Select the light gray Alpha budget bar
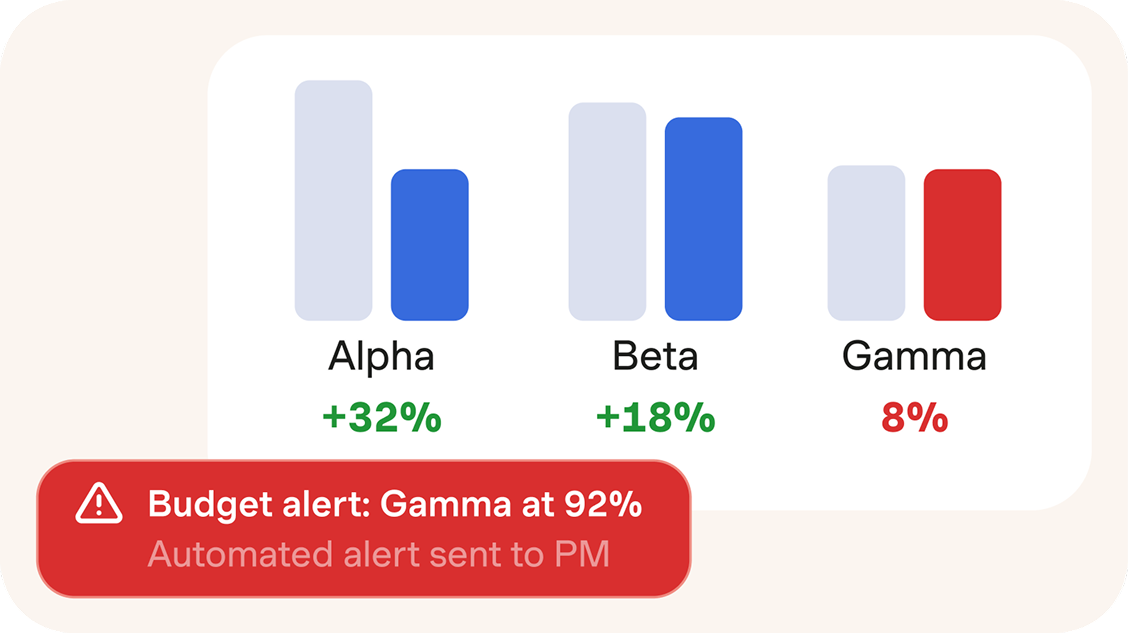 point(333,200)
